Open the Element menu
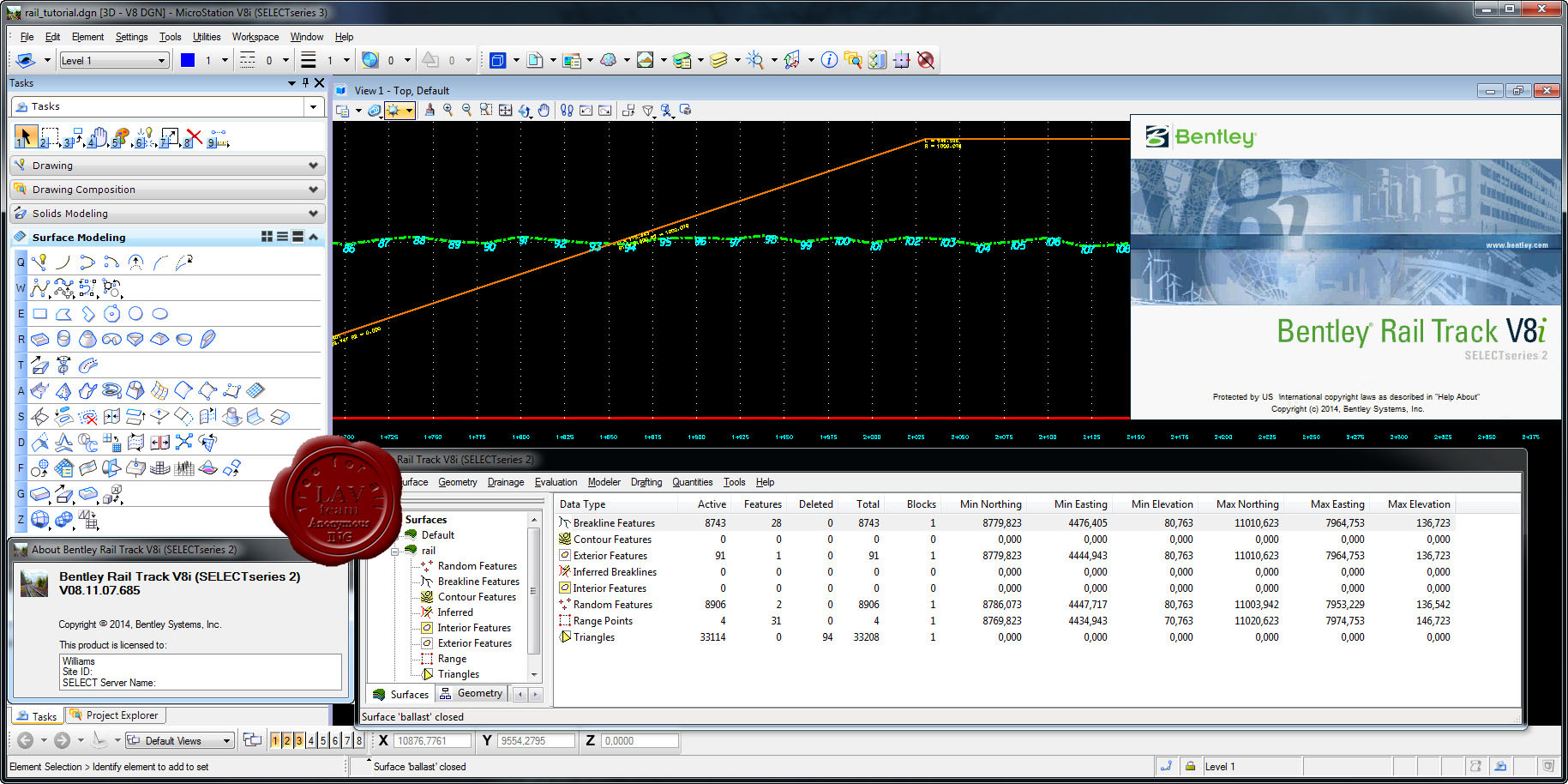 tap(87, 37)
